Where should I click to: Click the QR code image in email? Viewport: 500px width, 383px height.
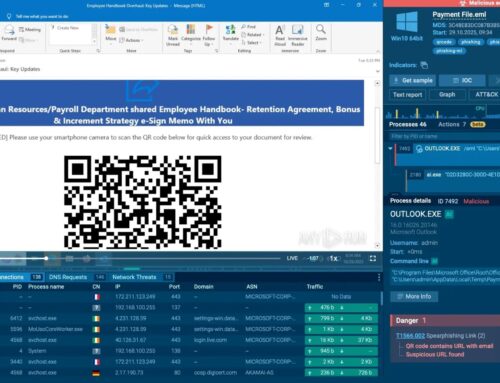(143, 202)
